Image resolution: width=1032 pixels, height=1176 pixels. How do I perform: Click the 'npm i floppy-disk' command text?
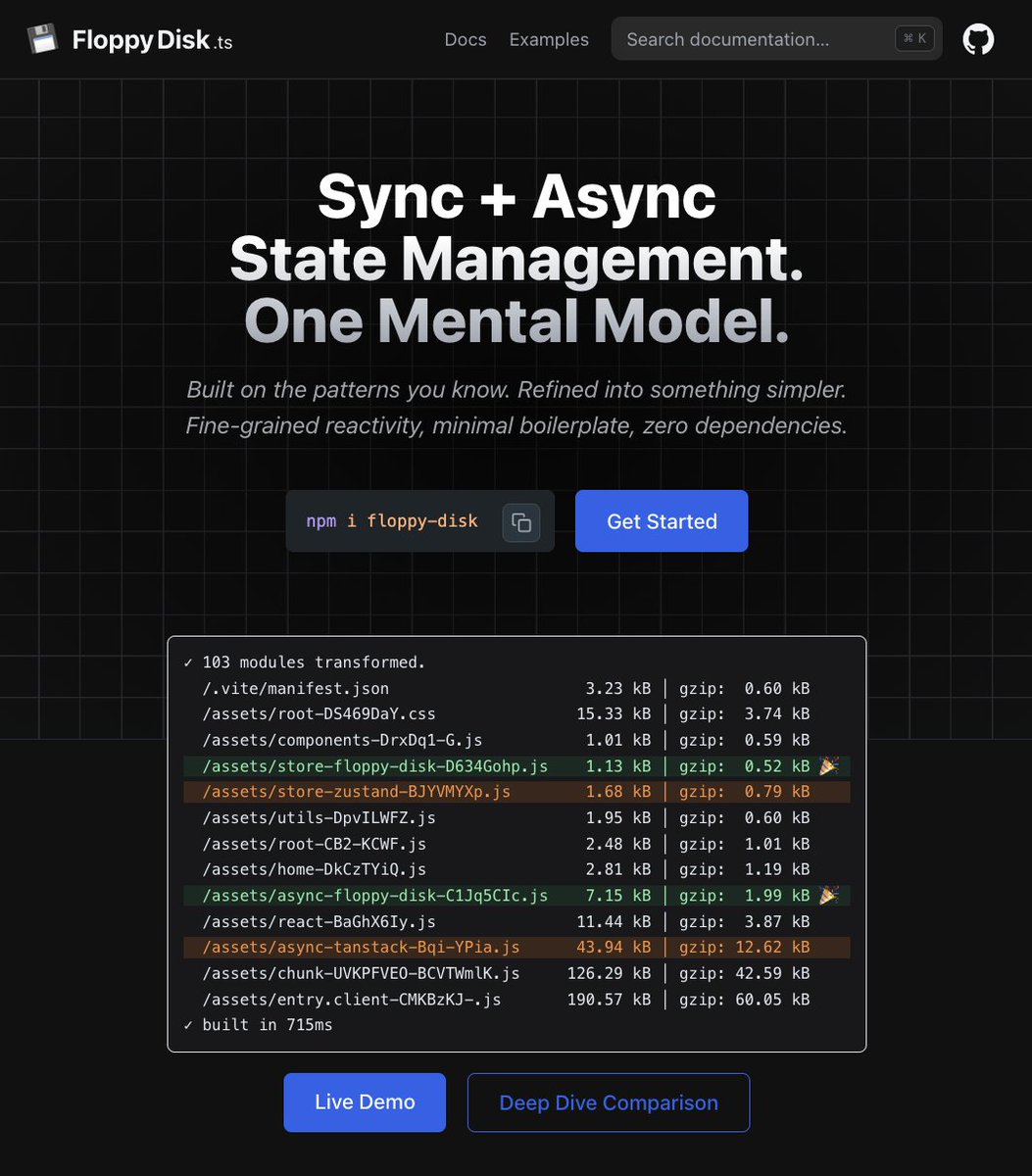(x=392, y=521)
